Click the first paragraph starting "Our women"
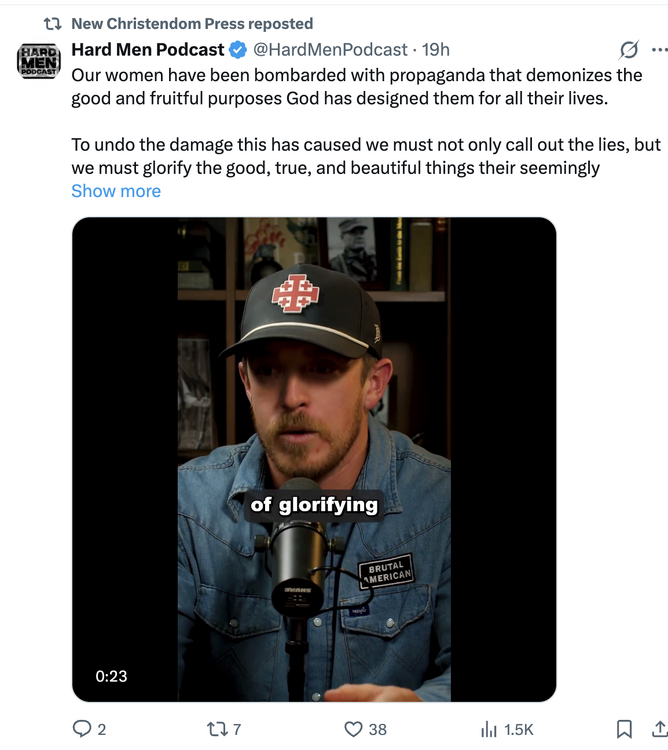Screen dimensions: 668x750 click(356, 87)
